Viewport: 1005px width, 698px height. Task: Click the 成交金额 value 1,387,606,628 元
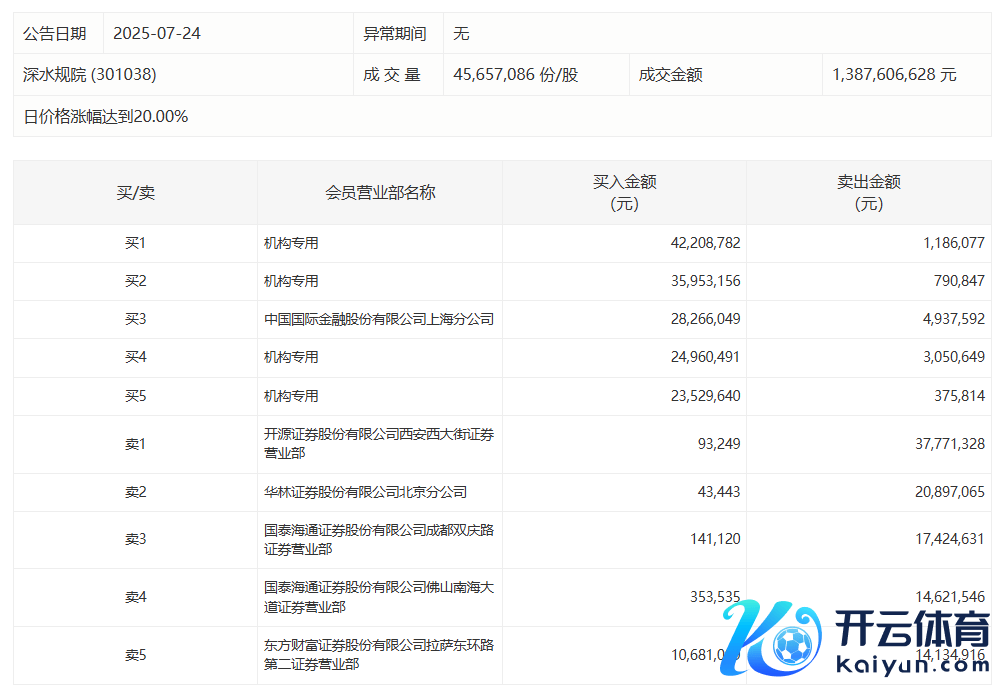coord(894,75)
